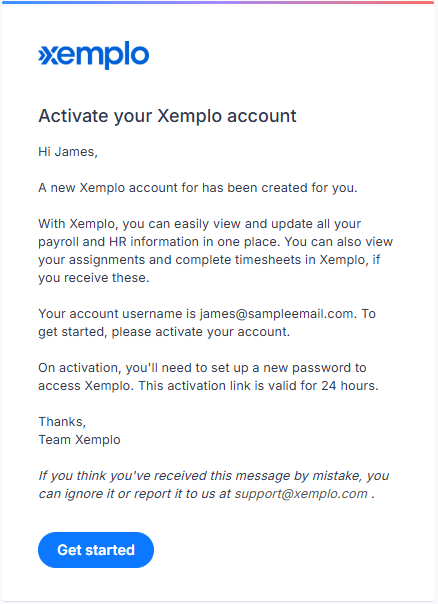The image size is (438, 604).
Task: Click the 'assignments and complete timesheets' line
Action: click(209, 260)
